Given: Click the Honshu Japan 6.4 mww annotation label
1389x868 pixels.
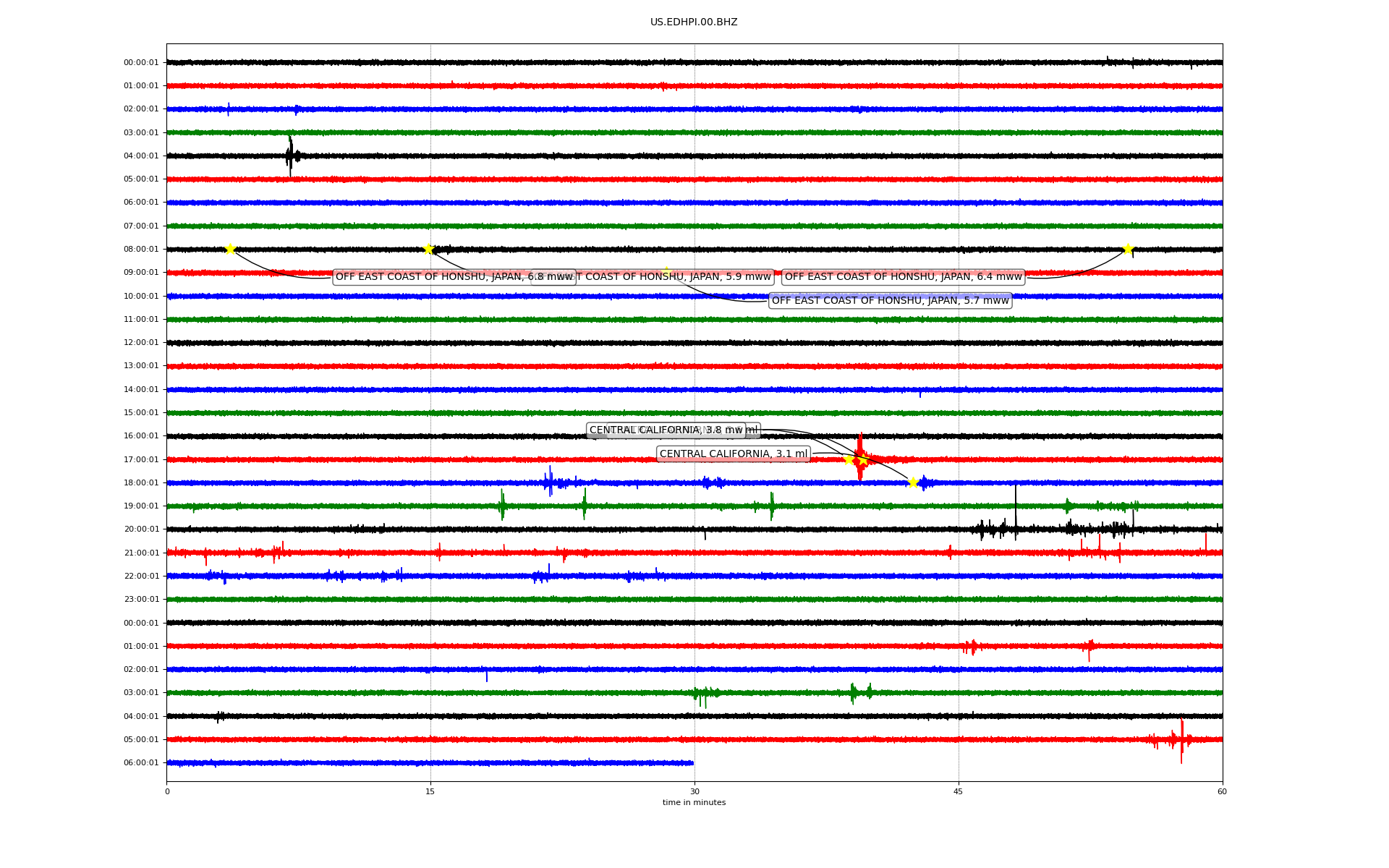Looking at the screenshot, I should [903, 277].
